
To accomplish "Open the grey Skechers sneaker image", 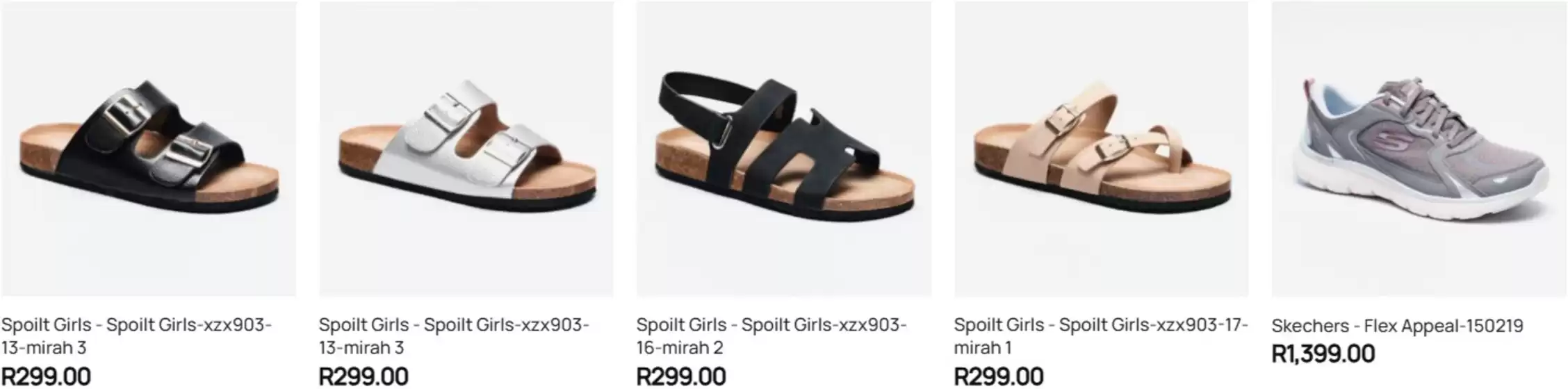I will point(1419,149).
